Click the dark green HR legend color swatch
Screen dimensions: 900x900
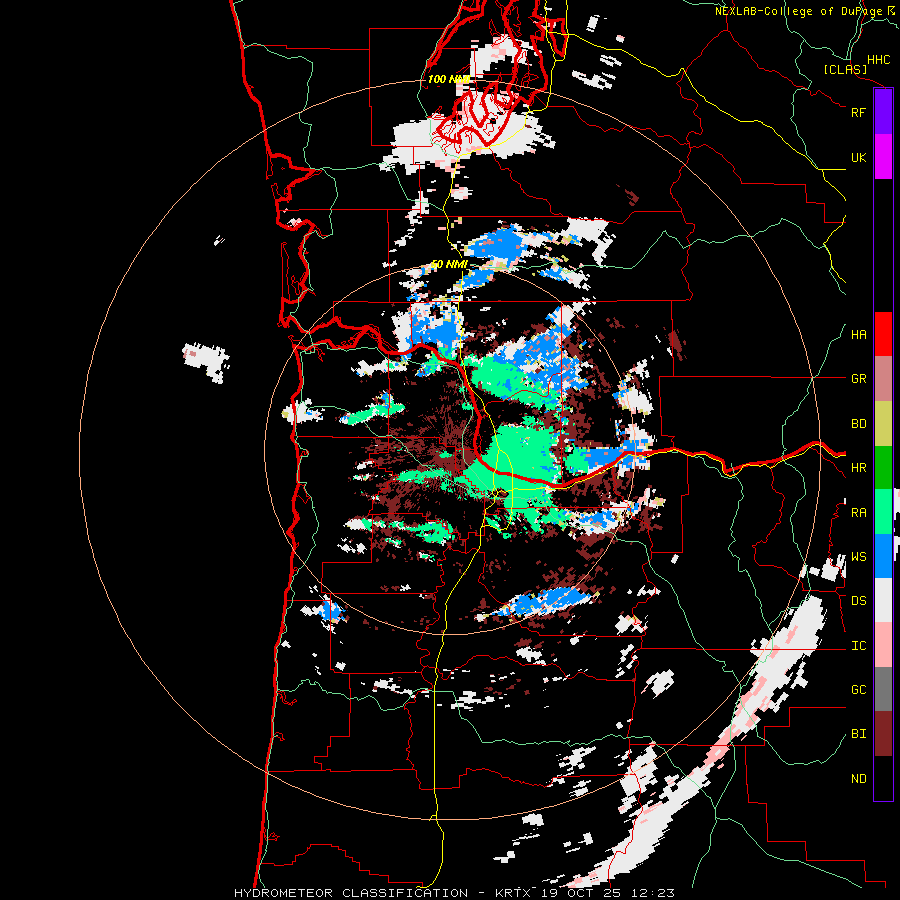(x=883, y=467)
